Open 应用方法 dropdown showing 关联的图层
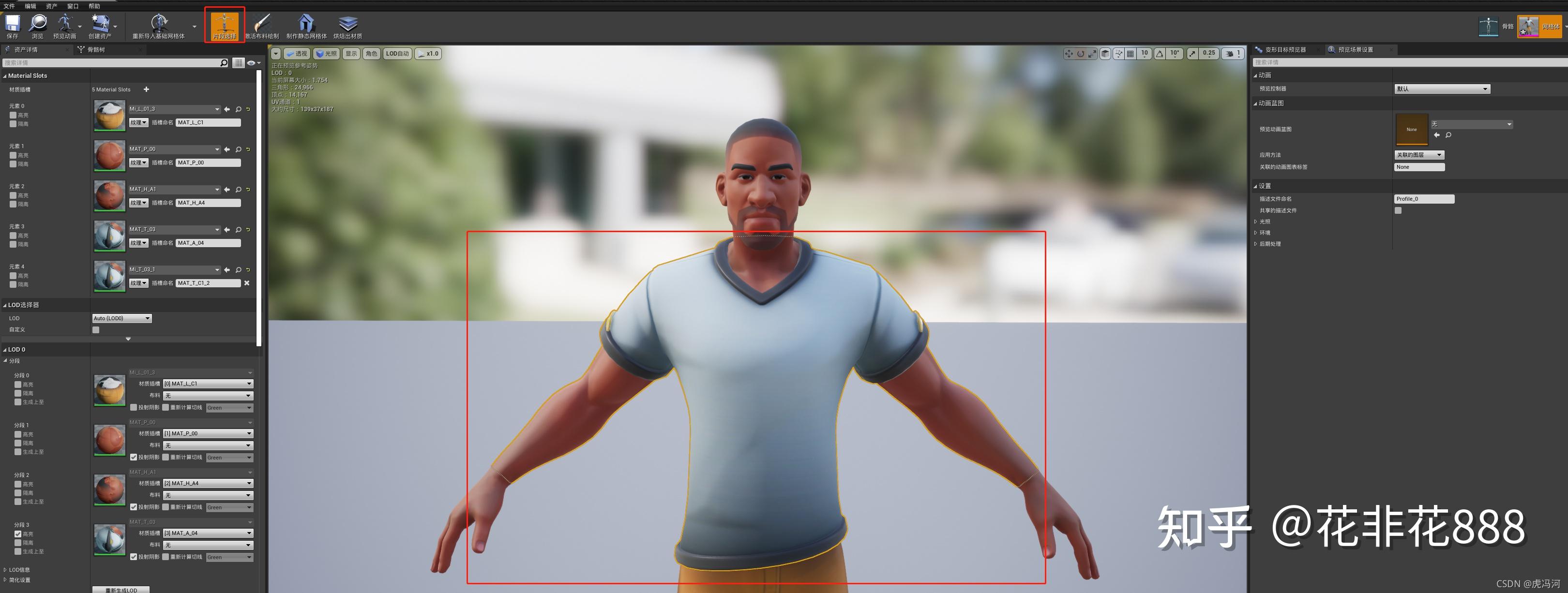The width and height of the screenshot is (1568, 593). point(1419,155)
